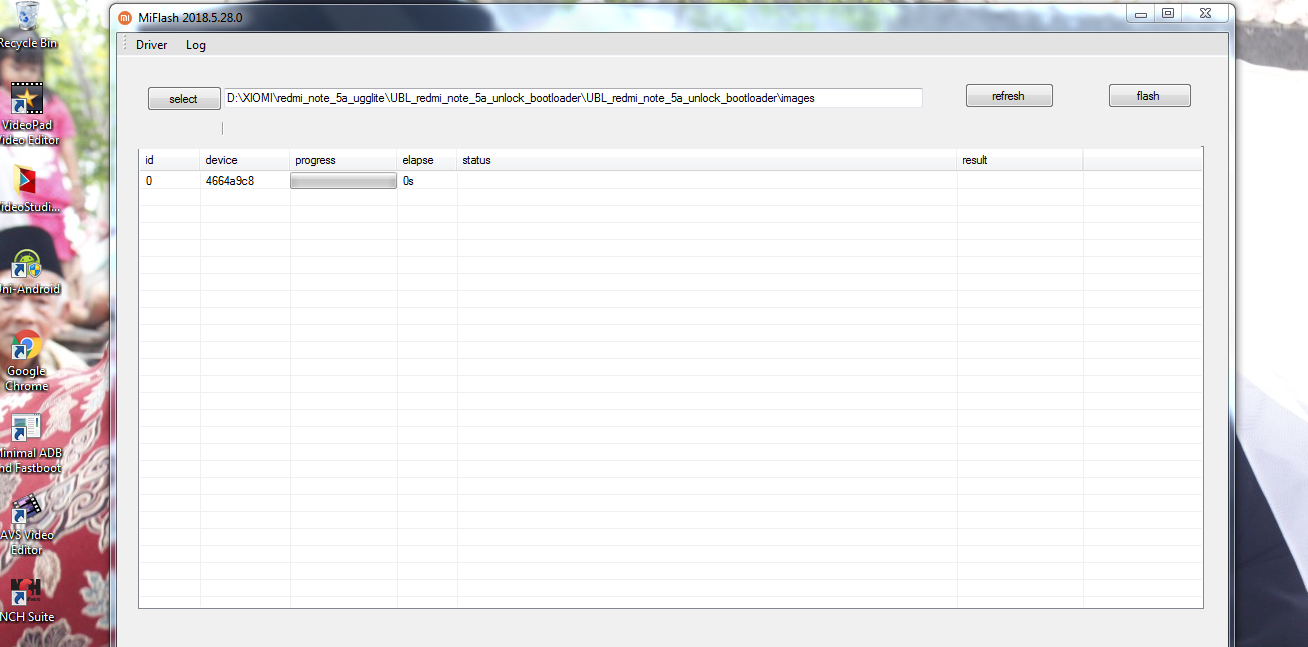The height and width of the screenshot is (647, 1308).
Task: Click the MiFlash orange logo in title bar
Action: (x=126, y=18)
